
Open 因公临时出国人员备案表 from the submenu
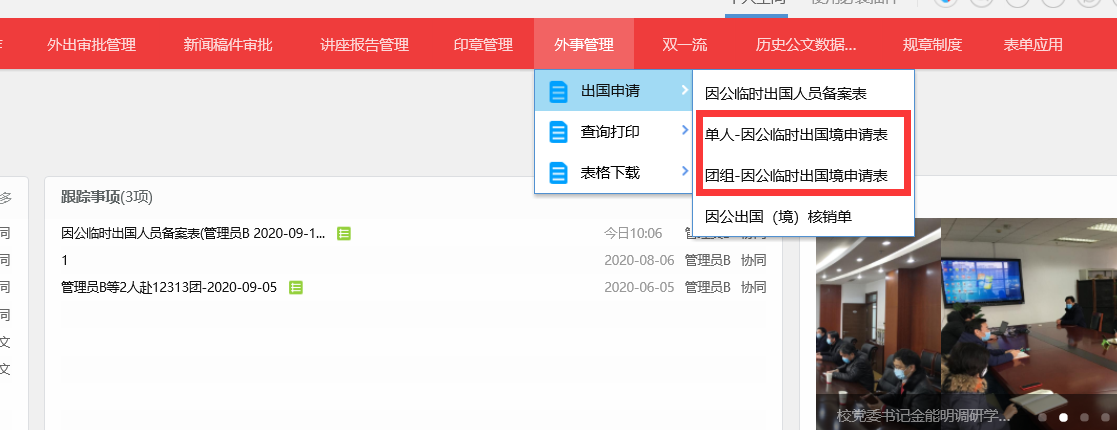click(785, 93)
